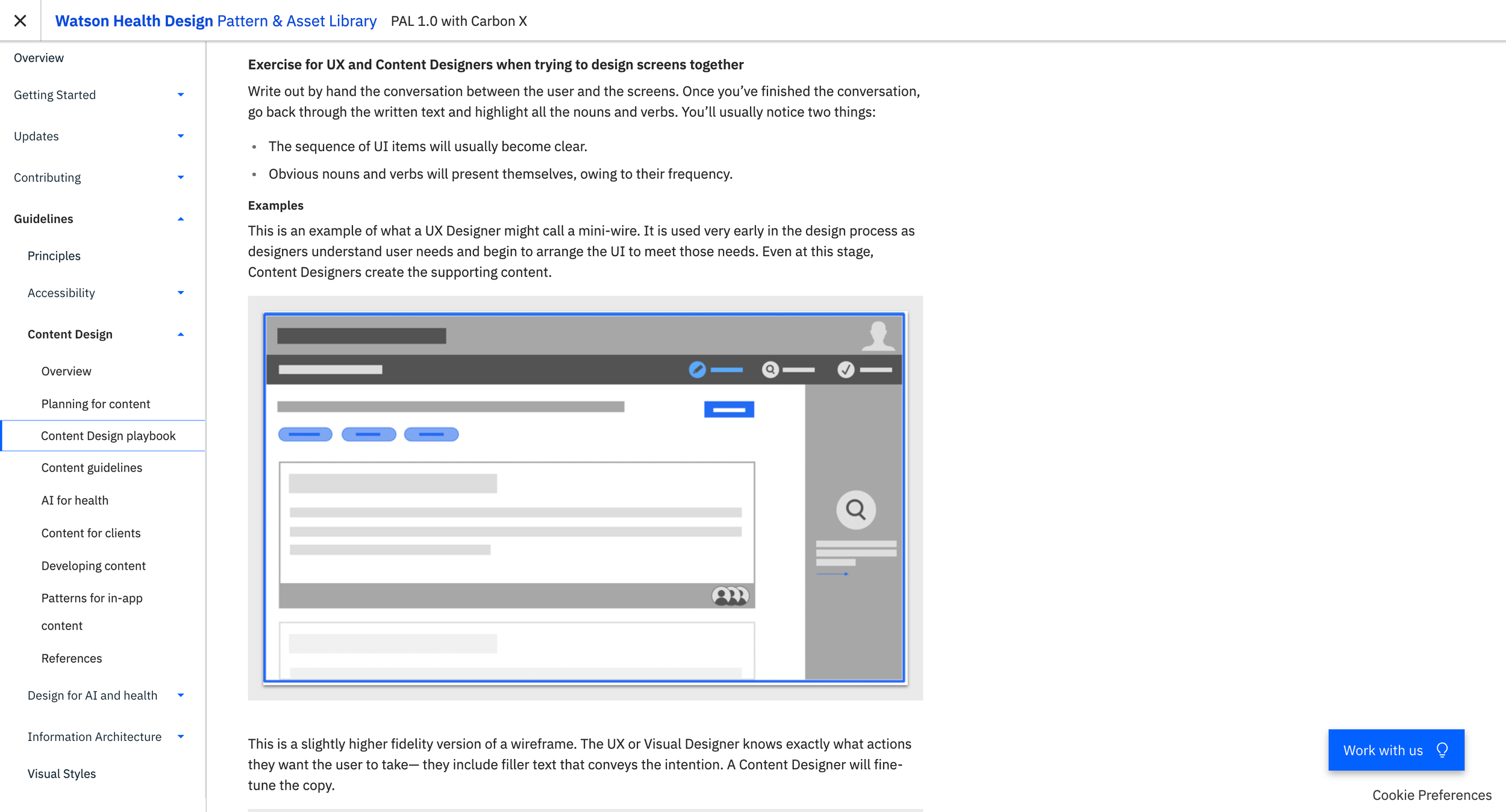1506x812 pixels.
Task: Click the large magnifier icon in the wireframe sidebar
Action: pos(855,510)
